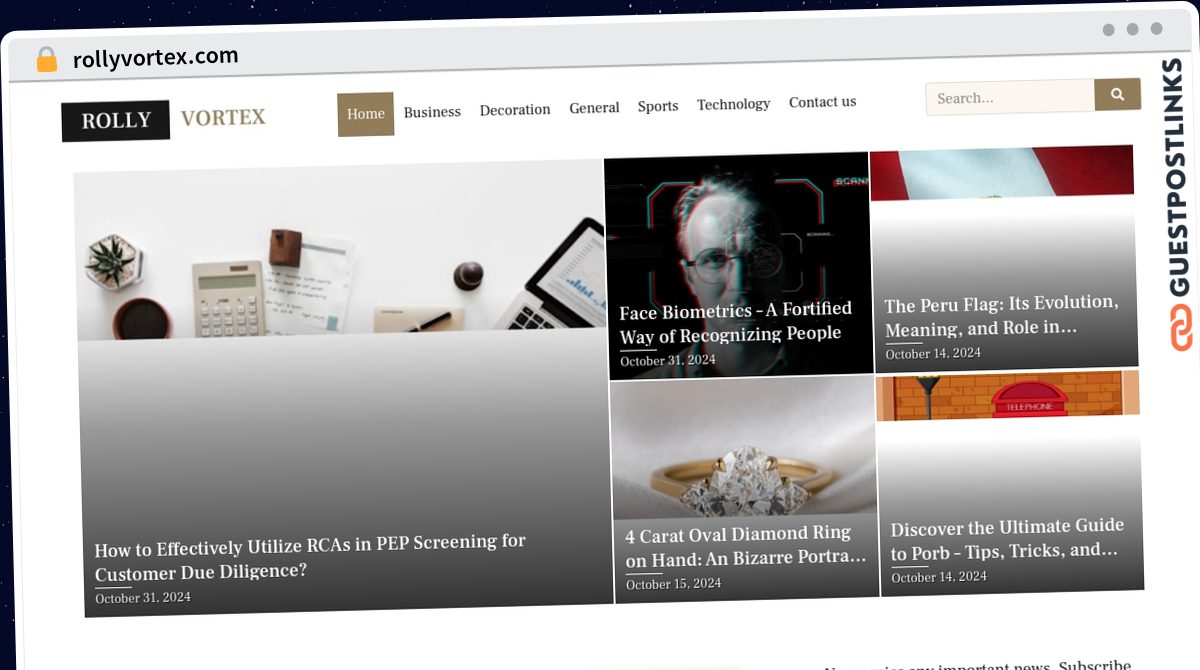The height and width of the screenshot is (670, 1200).
Task: Open 4 Carat Oval Diamond Ring article
Action: point(746,547)
